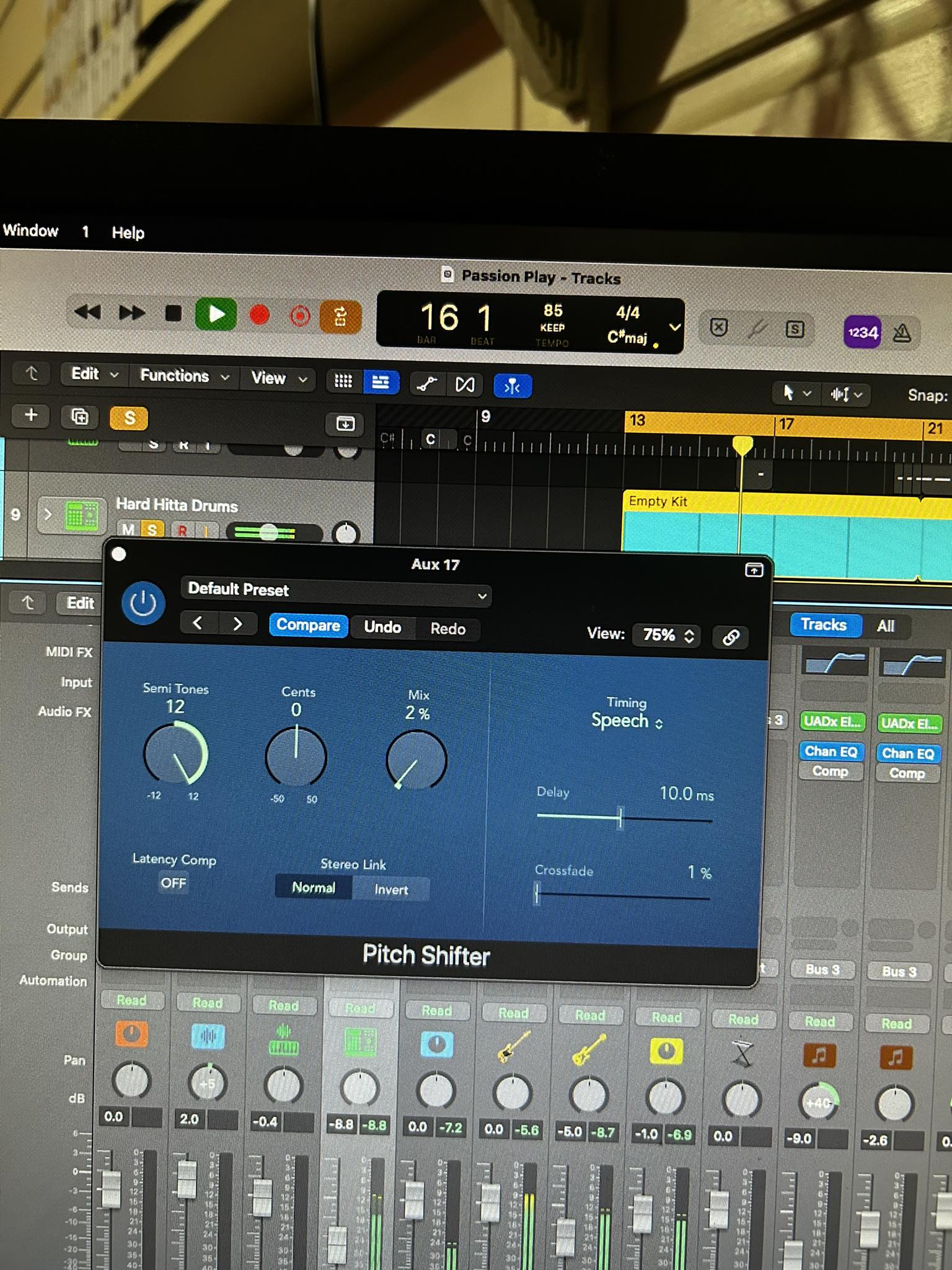
Task: Open the Window menu
Action: 30,231
